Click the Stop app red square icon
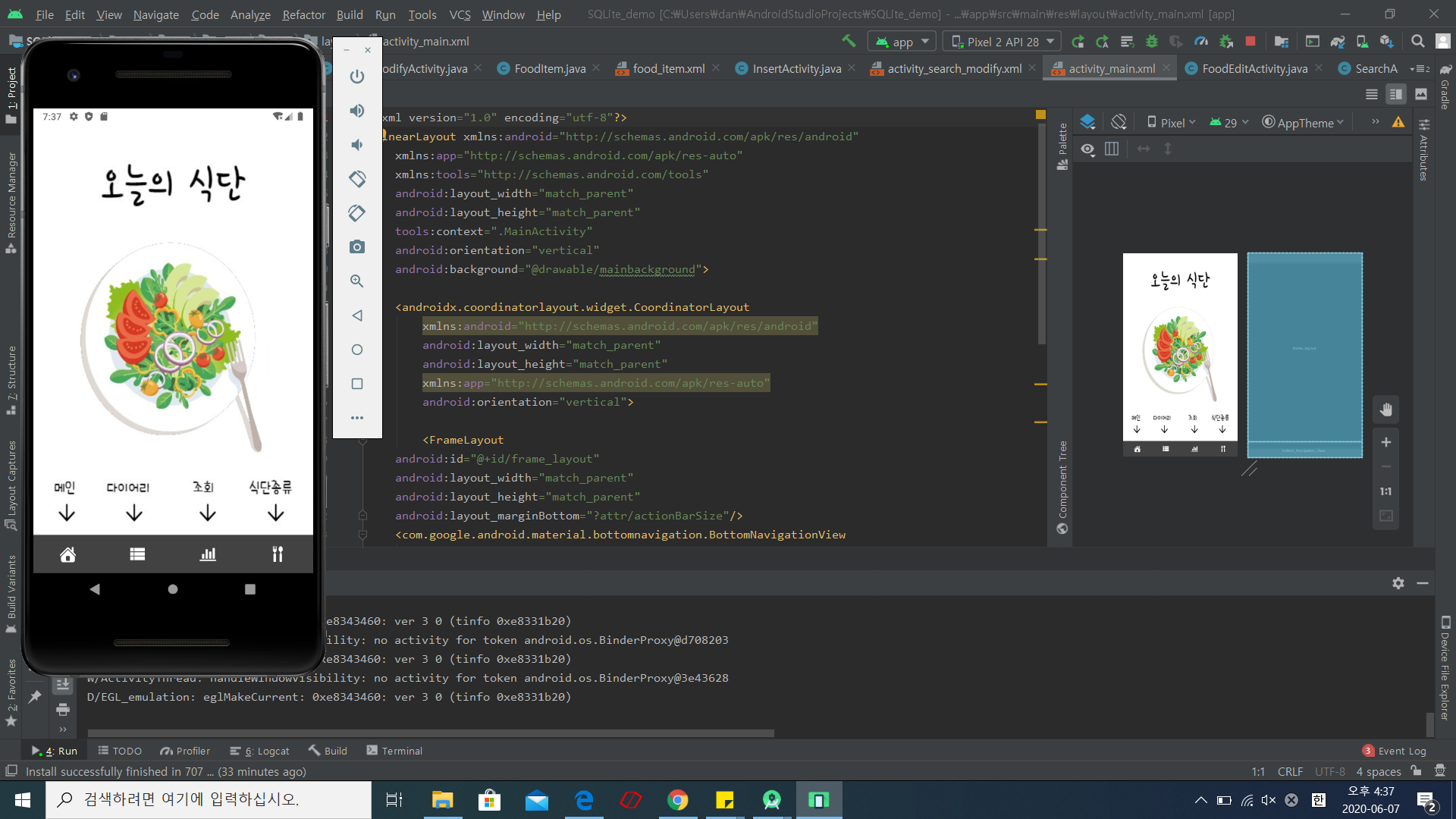This screenshot has height=819, width=1456. [x=1250, y=42]
